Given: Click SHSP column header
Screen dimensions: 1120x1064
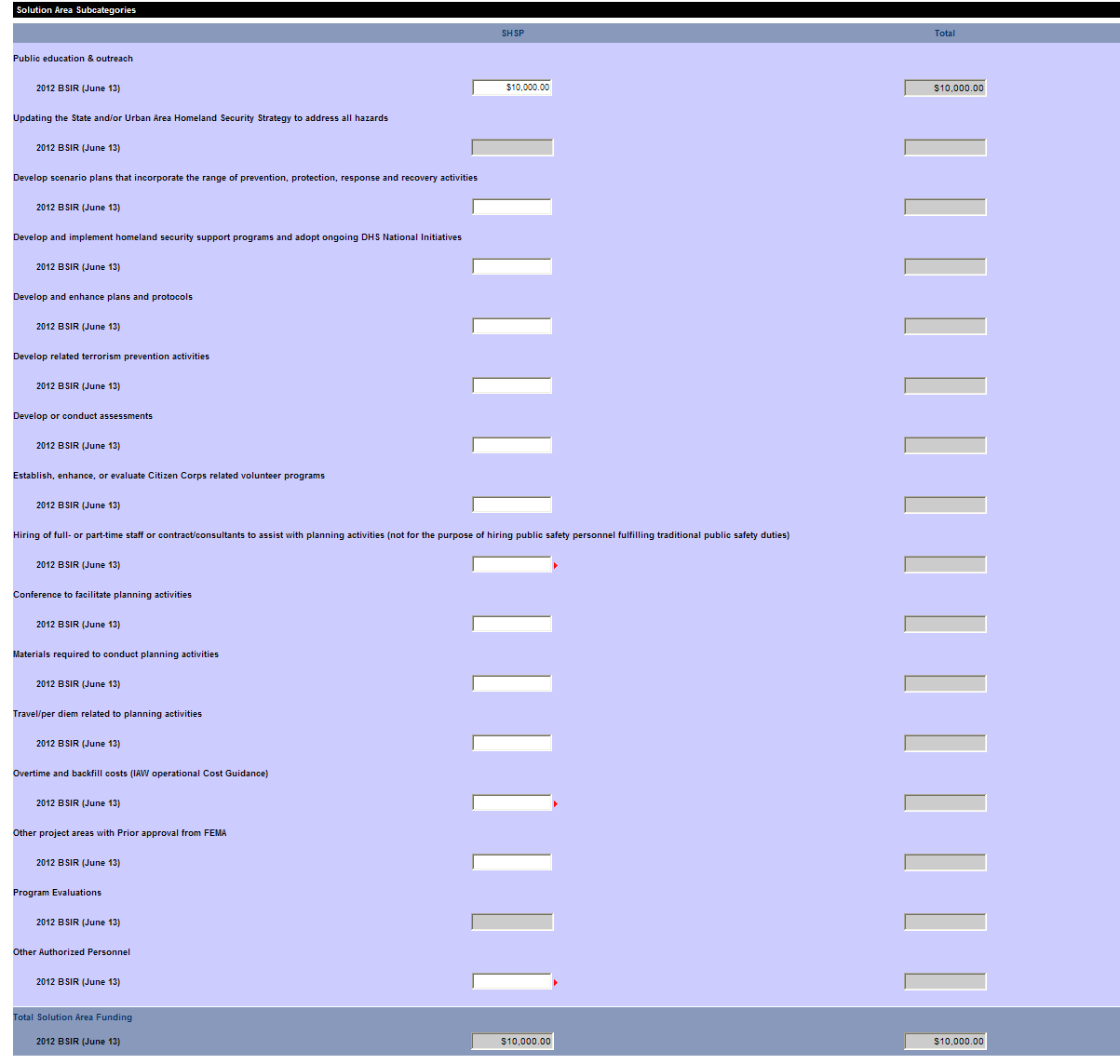Looking at the screenshot, I should pos(513,34).
